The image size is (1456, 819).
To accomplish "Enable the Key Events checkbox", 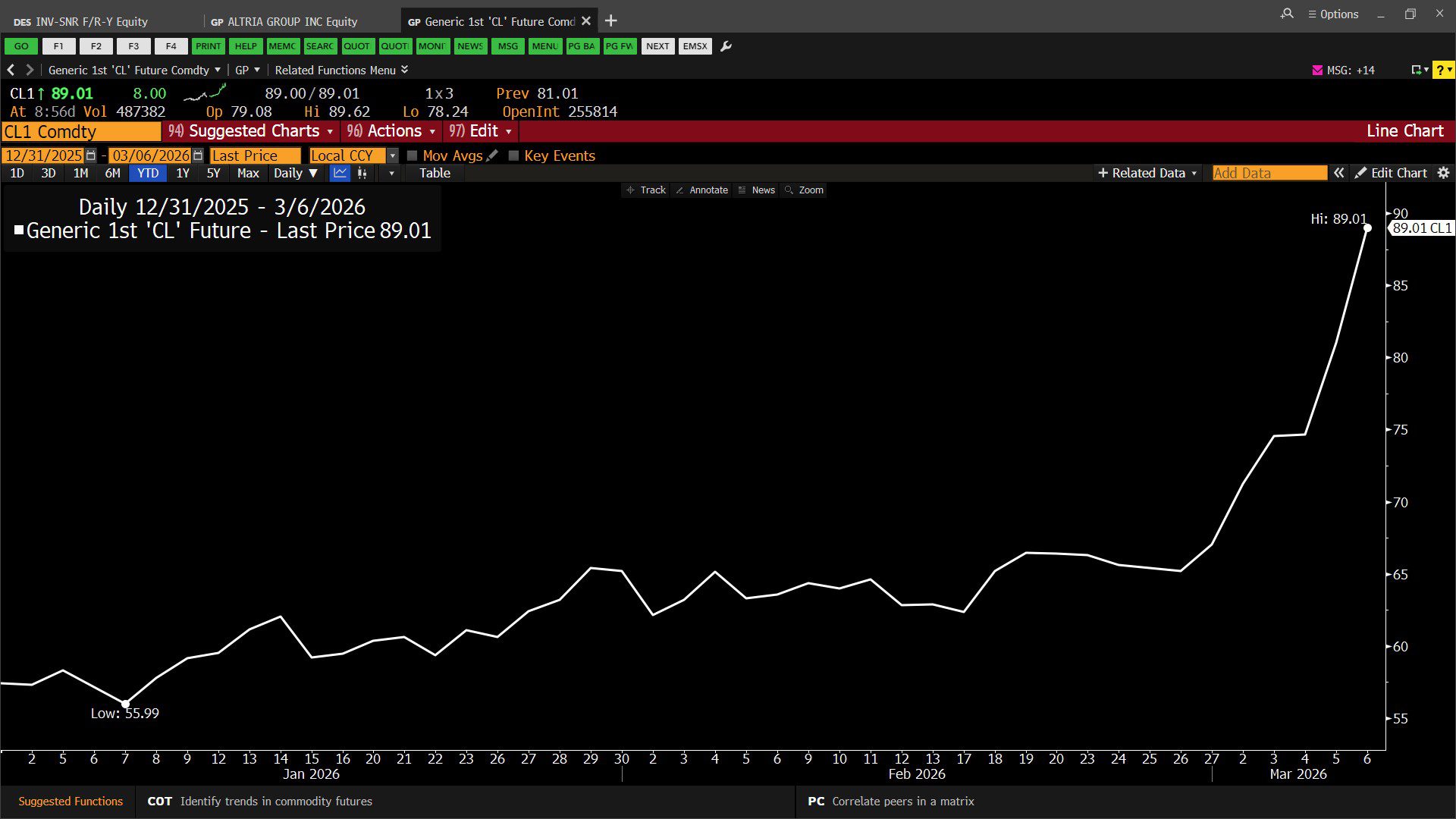I will tap(513, 155).
